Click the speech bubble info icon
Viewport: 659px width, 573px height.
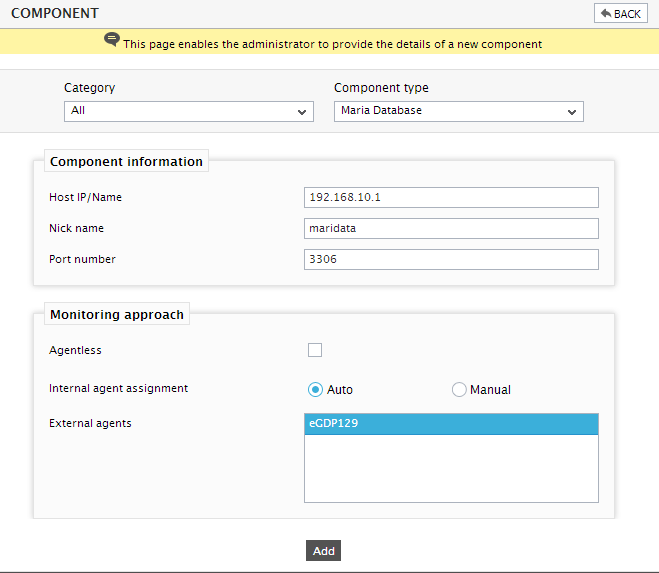(x=112, y=40)
